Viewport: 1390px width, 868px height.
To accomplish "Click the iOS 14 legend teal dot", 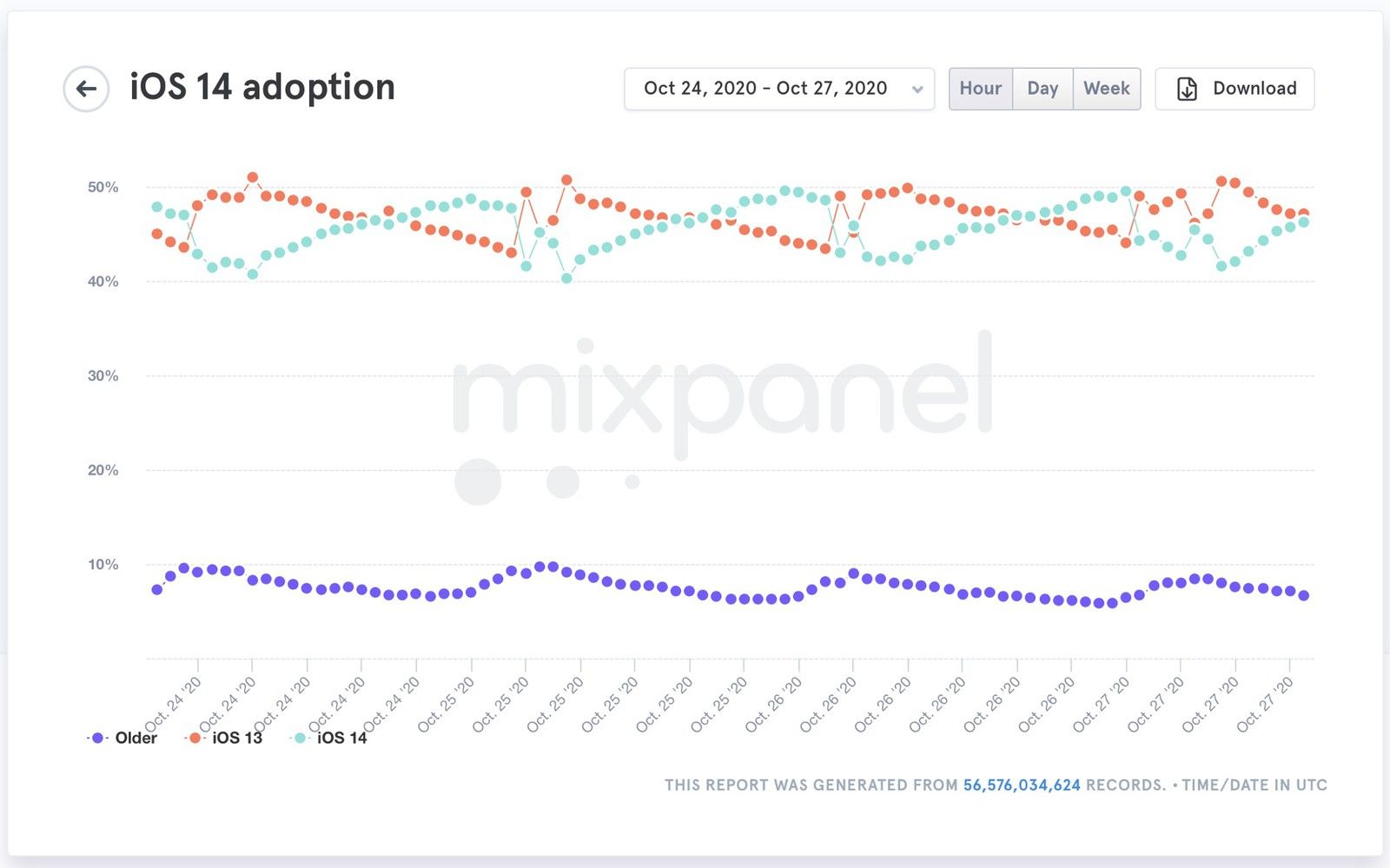I will point(300,738).
